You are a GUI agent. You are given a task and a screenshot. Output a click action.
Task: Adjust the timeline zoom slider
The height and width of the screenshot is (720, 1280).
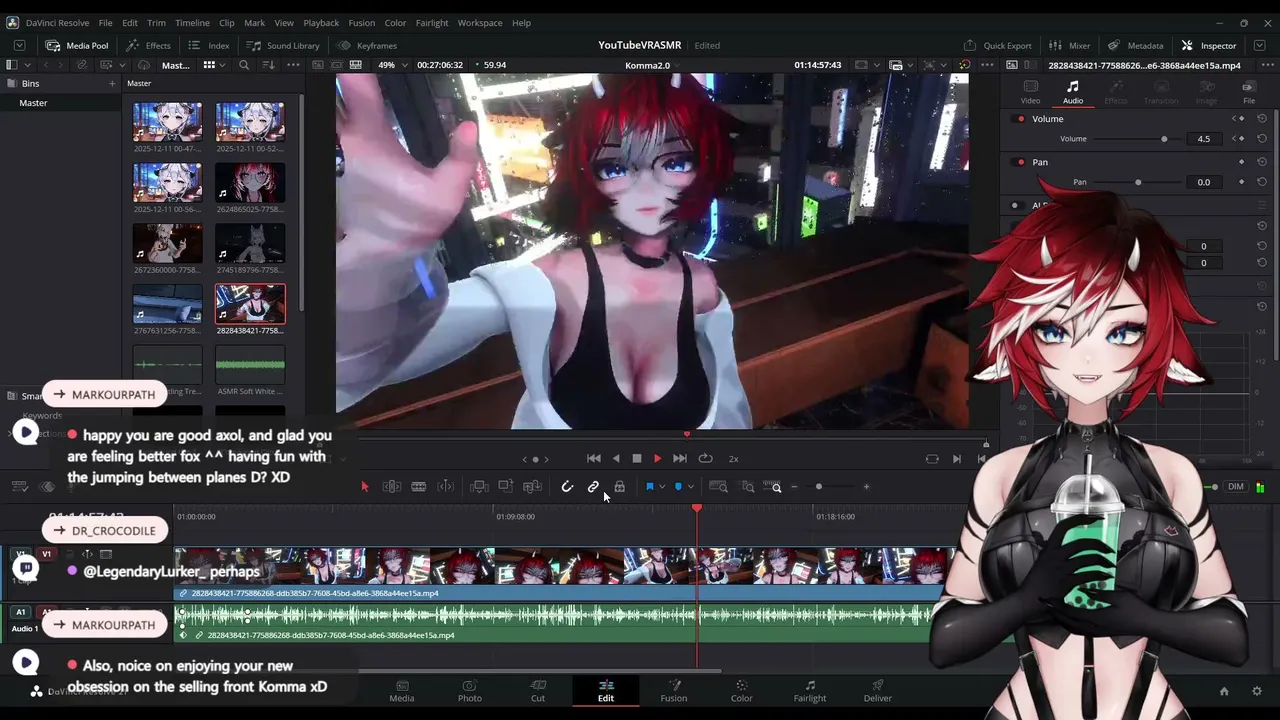pyautogui.click(x=819, y=487)
